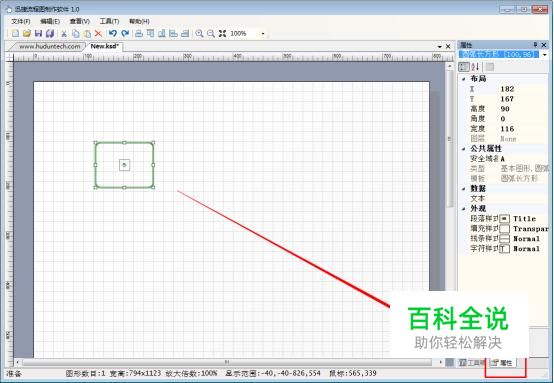Click the Save floppy disk icon
Image resolution: width=554 pixels, height=383 pixels.
pos(38,34)
